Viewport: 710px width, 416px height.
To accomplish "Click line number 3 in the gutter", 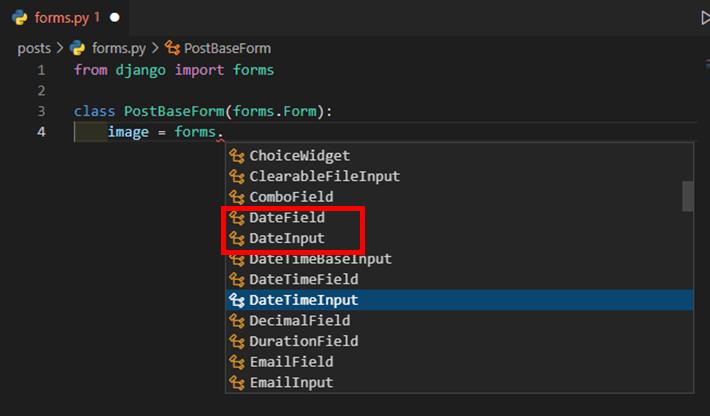I will 41,111.
